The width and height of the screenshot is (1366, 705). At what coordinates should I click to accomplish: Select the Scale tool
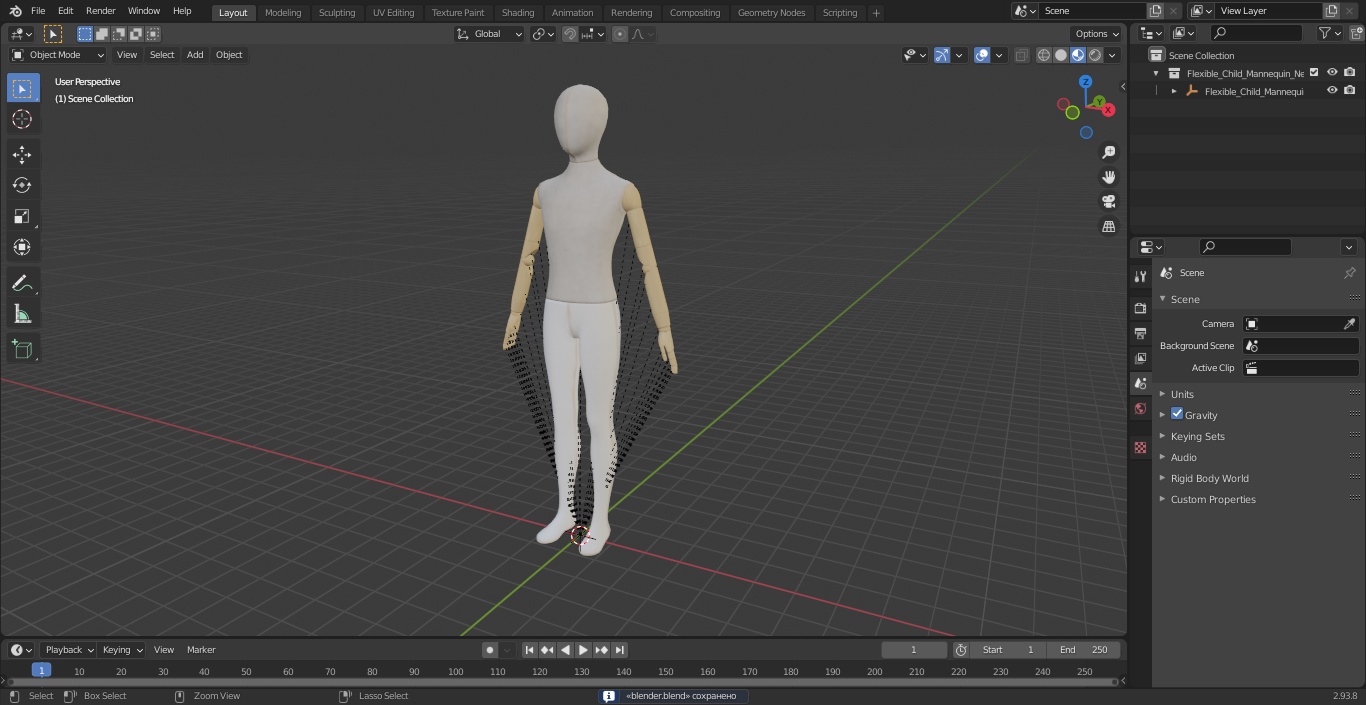point(23,216)
